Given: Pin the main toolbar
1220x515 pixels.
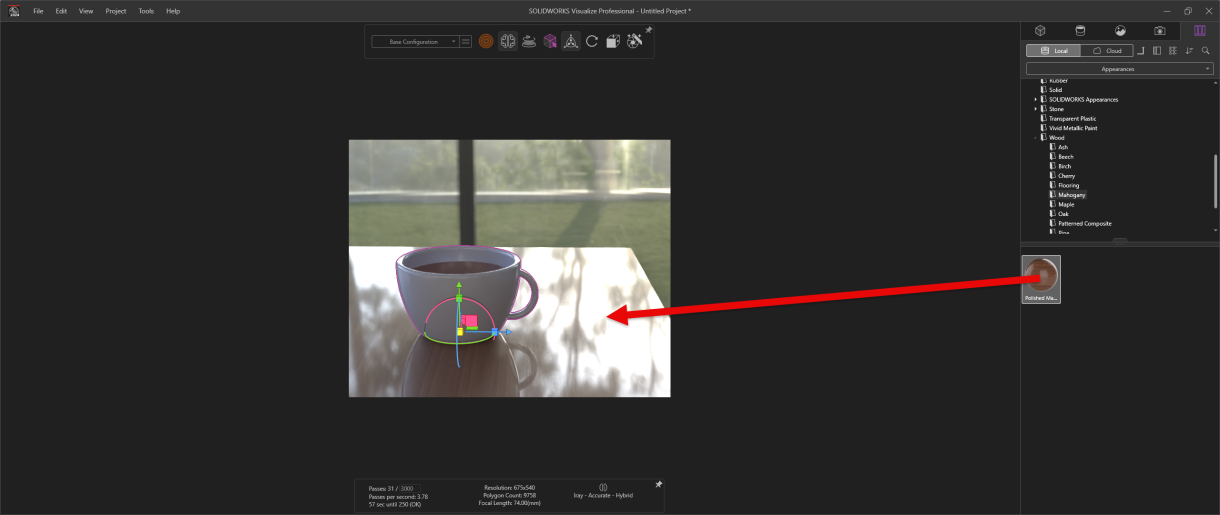Looking at the screenshot, I should coord(648,30).
